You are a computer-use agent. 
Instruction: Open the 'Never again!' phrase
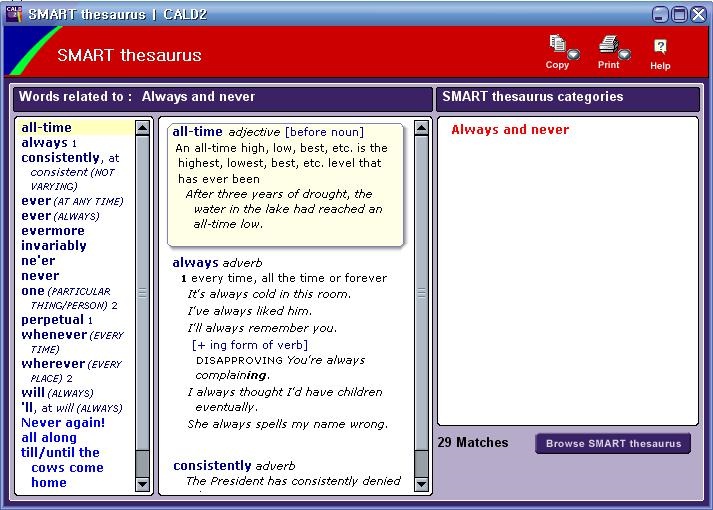point(63,423)
